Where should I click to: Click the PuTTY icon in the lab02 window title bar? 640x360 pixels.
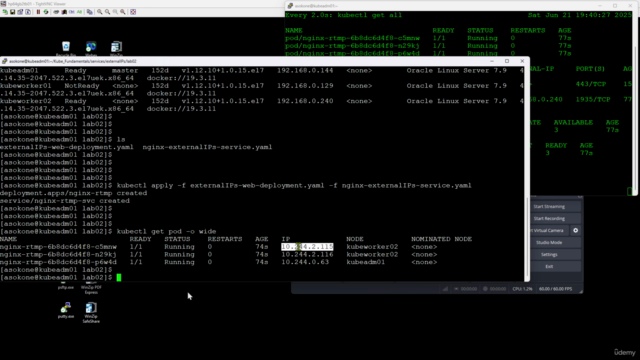click(x=4, y=61)
